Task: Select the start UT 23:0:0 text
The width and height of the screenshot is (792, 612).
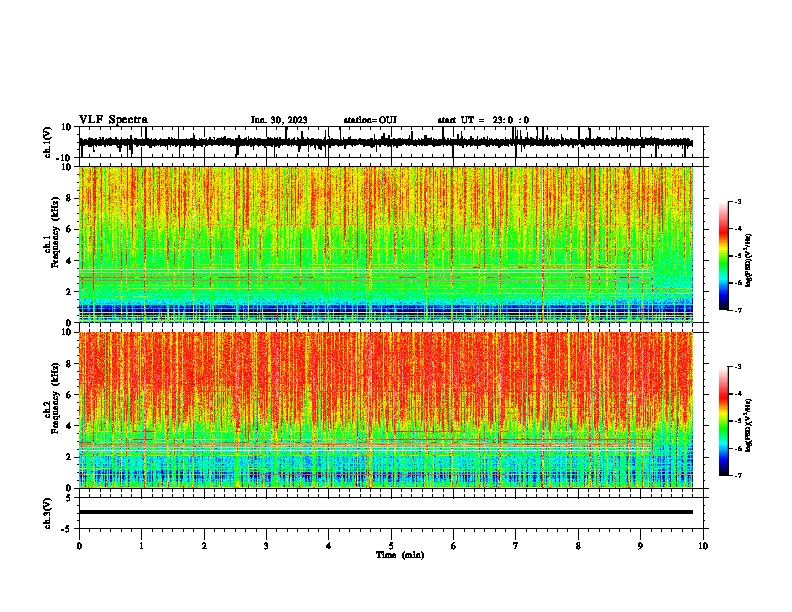Action: [x=483, y=120]
